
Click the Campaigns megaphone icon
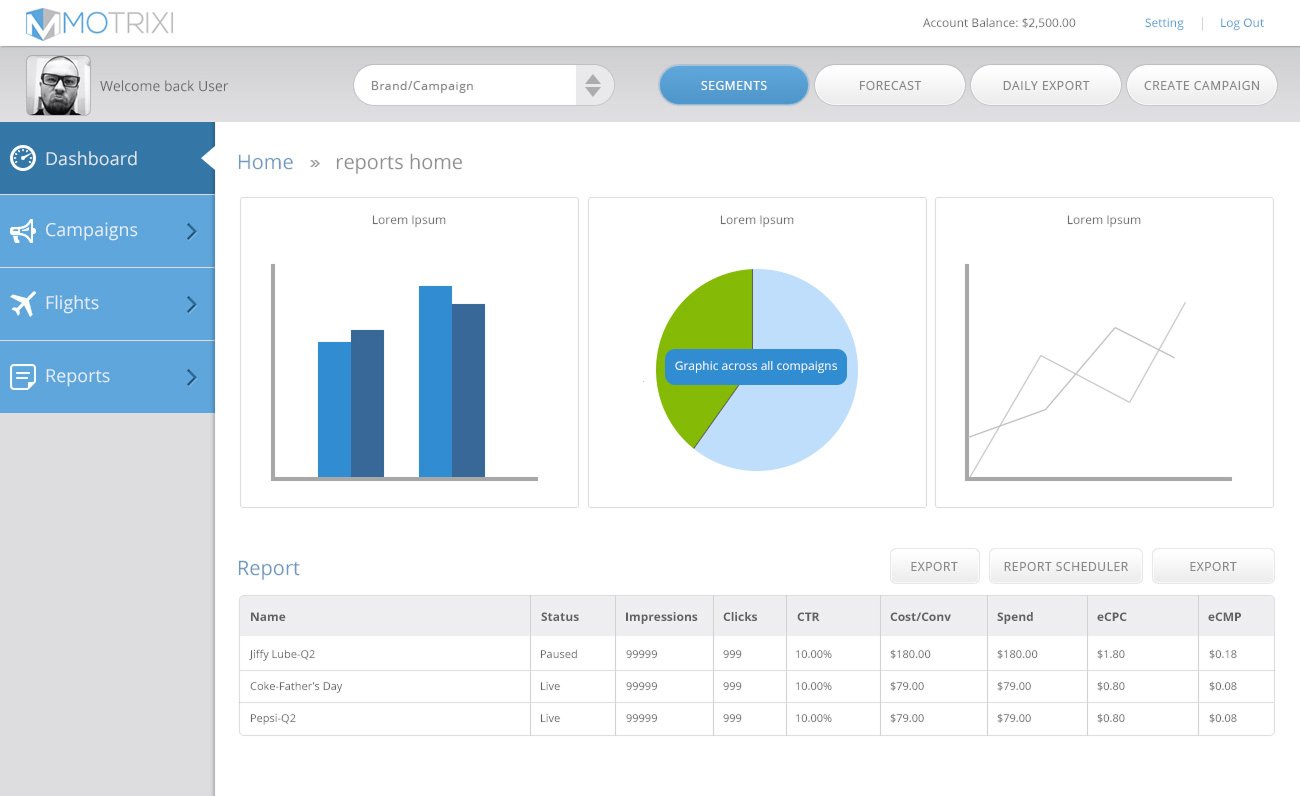(23, 231)
